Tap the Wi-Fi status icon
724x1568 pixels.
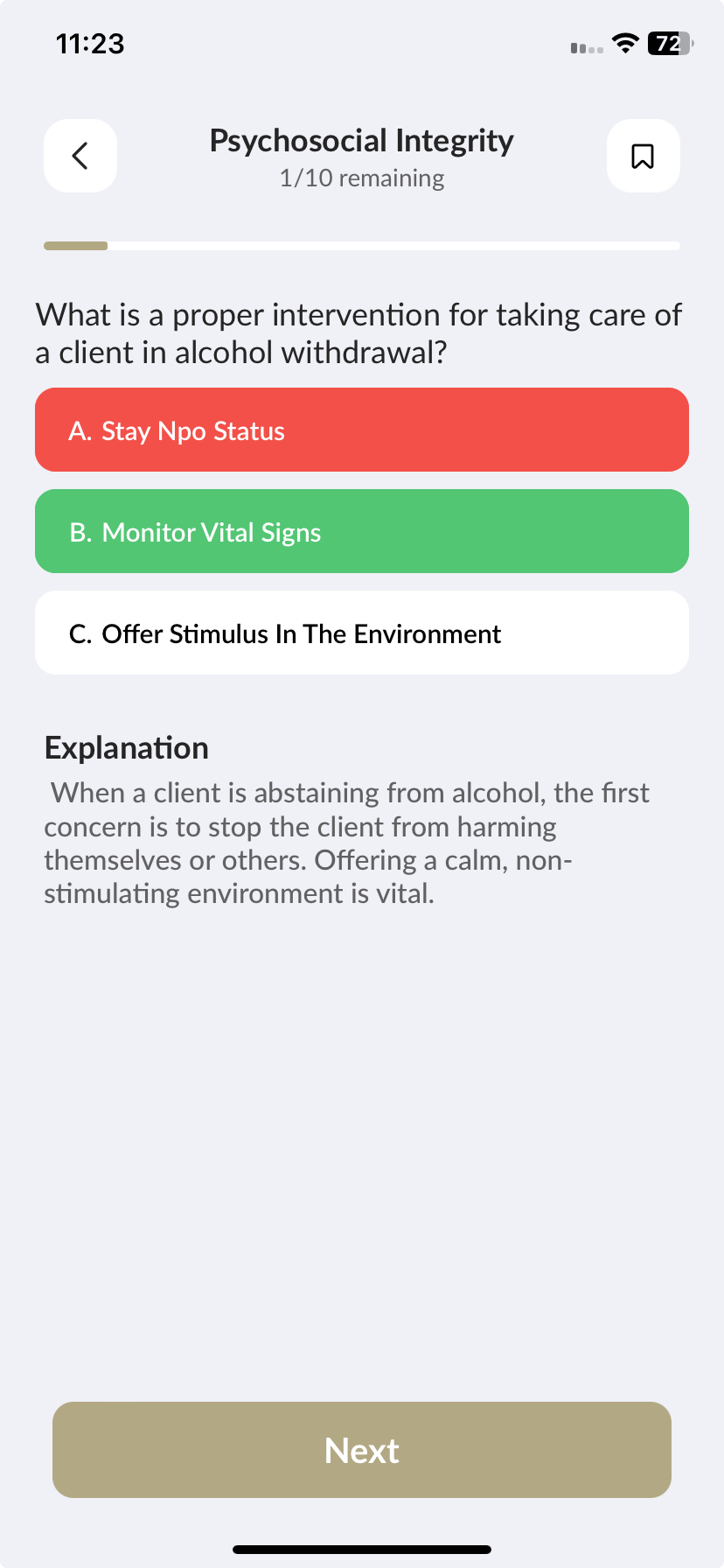click(x=624, y=43)
